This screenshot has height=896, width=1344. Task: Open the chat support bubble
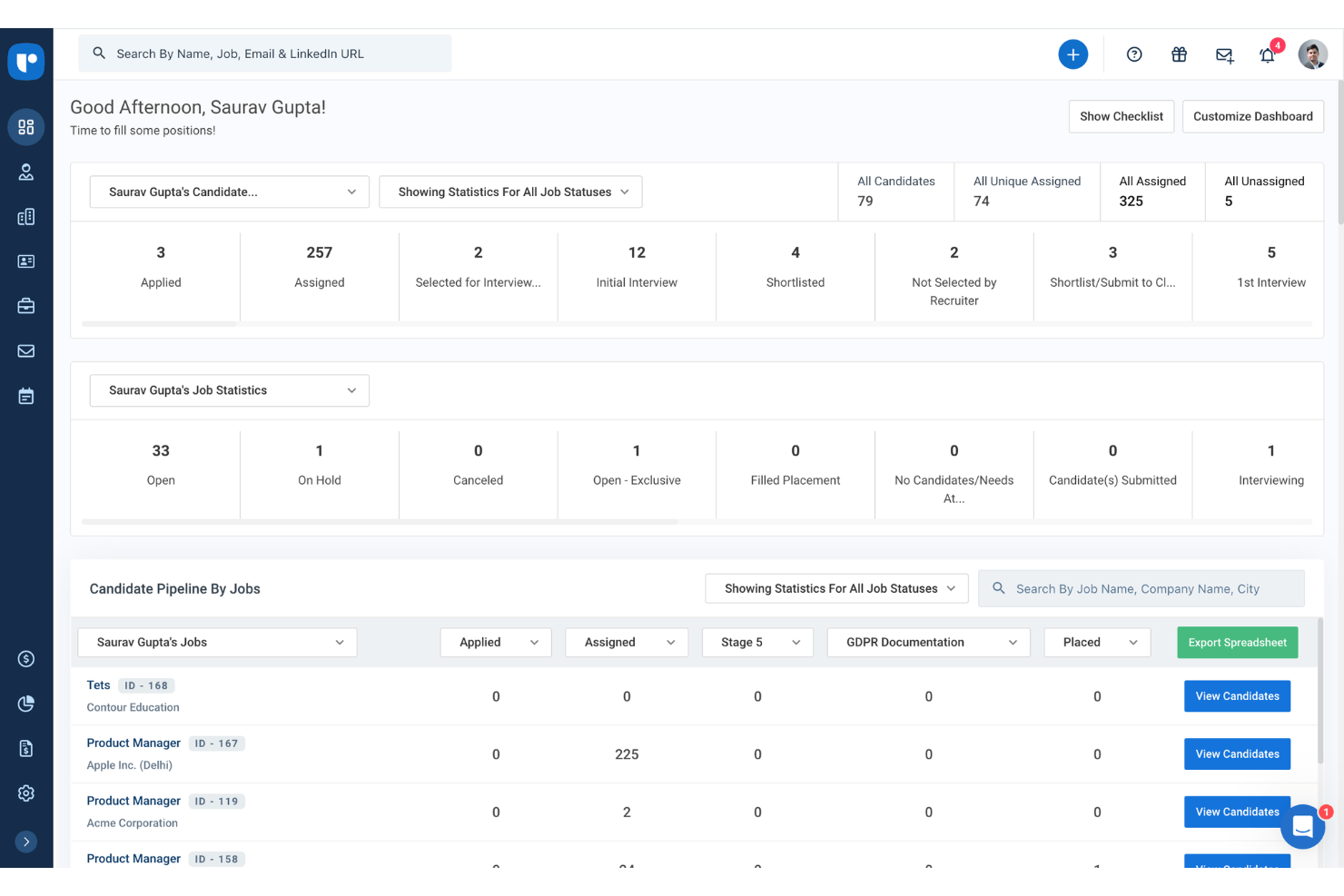pos(1303,827)
